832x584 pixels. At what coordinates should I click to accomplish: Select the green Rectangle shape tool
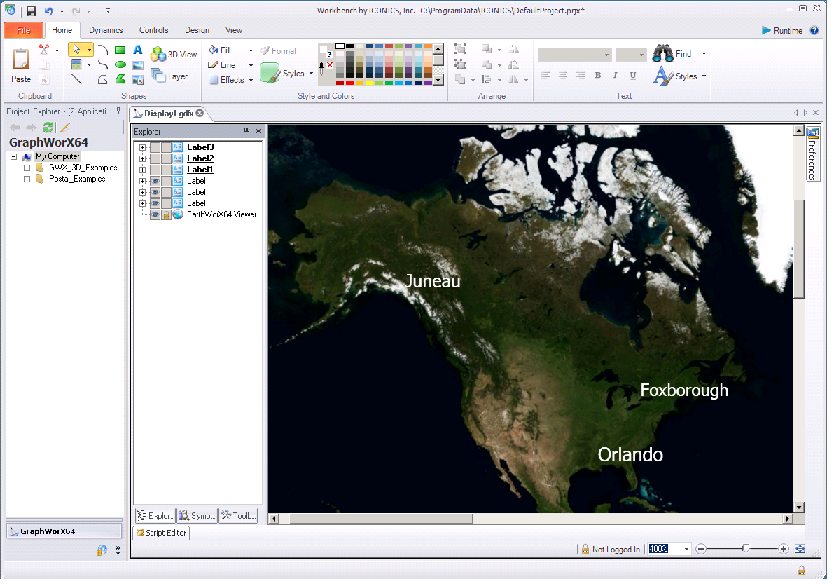120,50
